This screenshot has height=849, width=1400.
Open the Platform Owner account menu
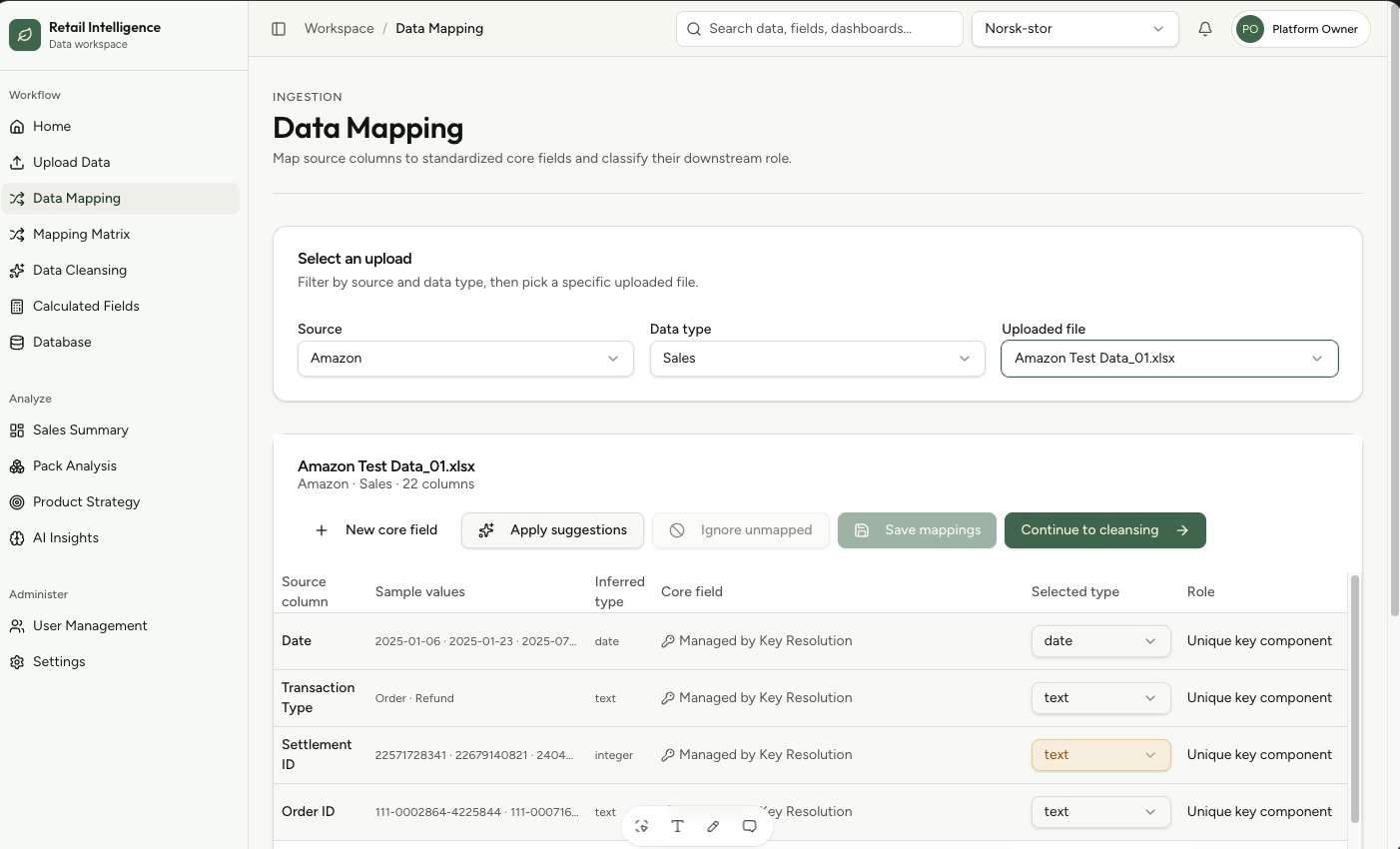point(1301,29)
